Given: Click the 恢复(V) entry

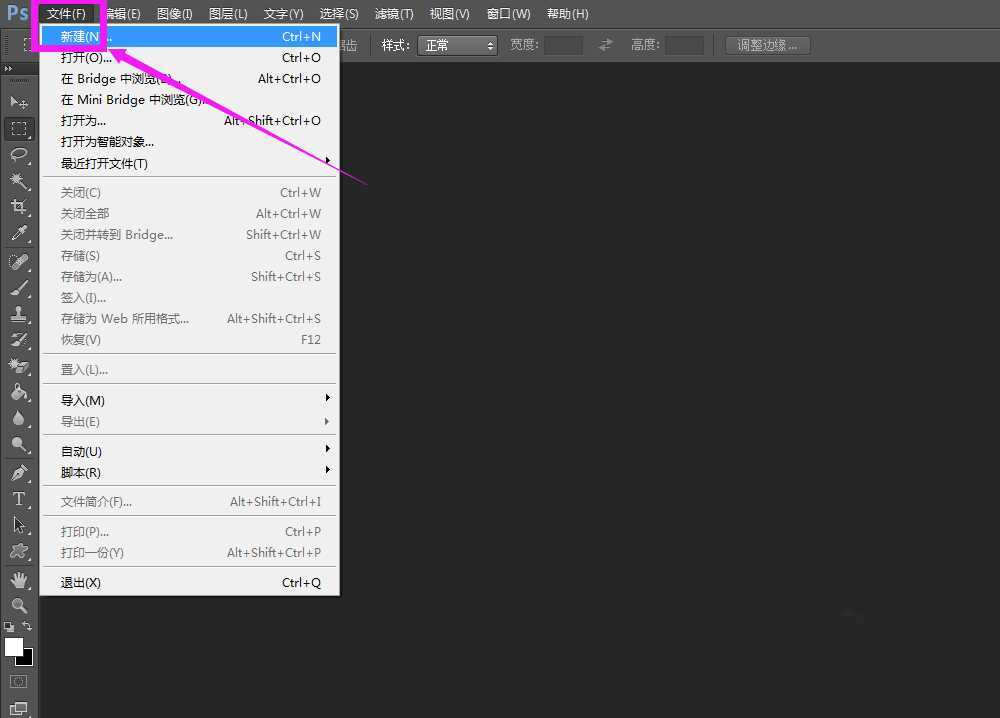Looking at the screenshot, I should click(189, 340).
